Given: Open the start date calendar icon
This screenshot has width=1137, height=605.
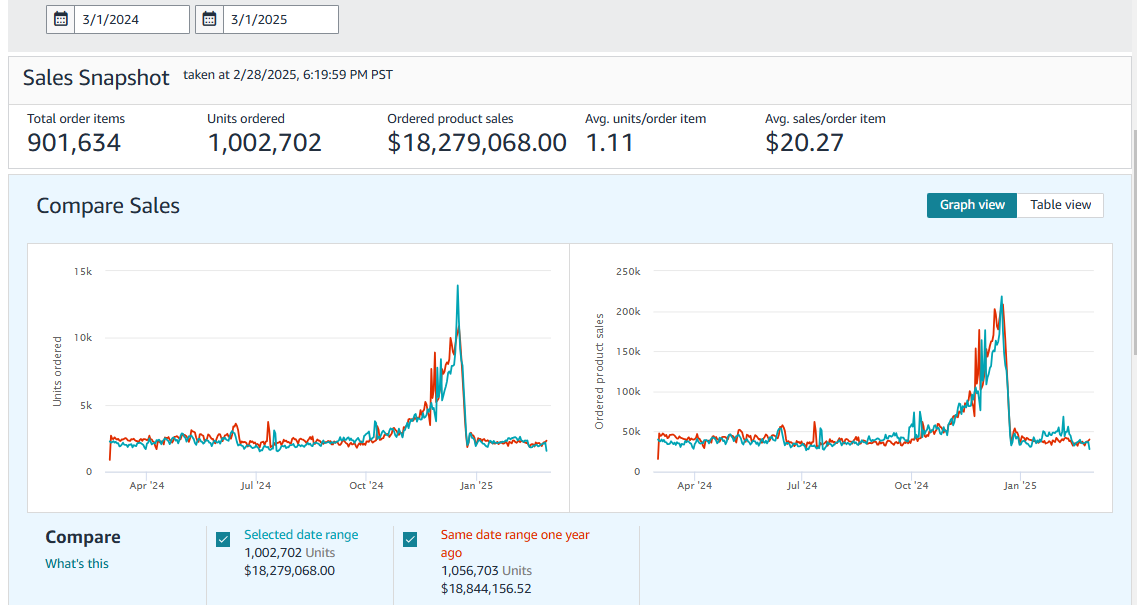Looking at the screenshot, I should (x=61, y=20).
